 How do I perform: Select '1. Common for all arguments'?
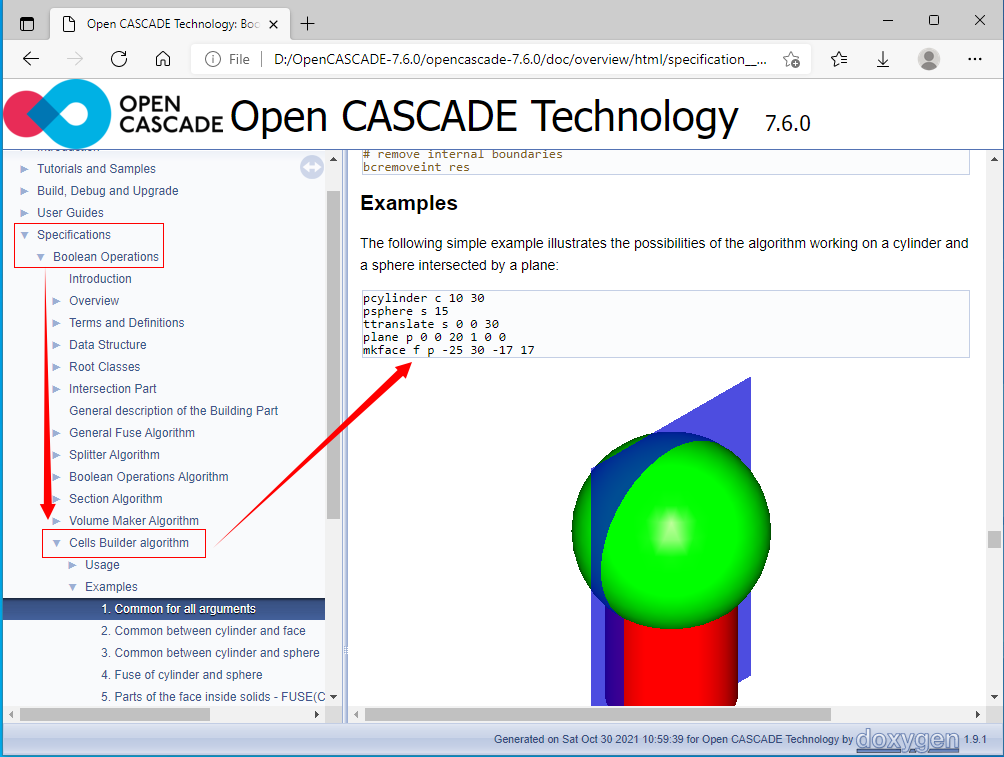[179, 609]
